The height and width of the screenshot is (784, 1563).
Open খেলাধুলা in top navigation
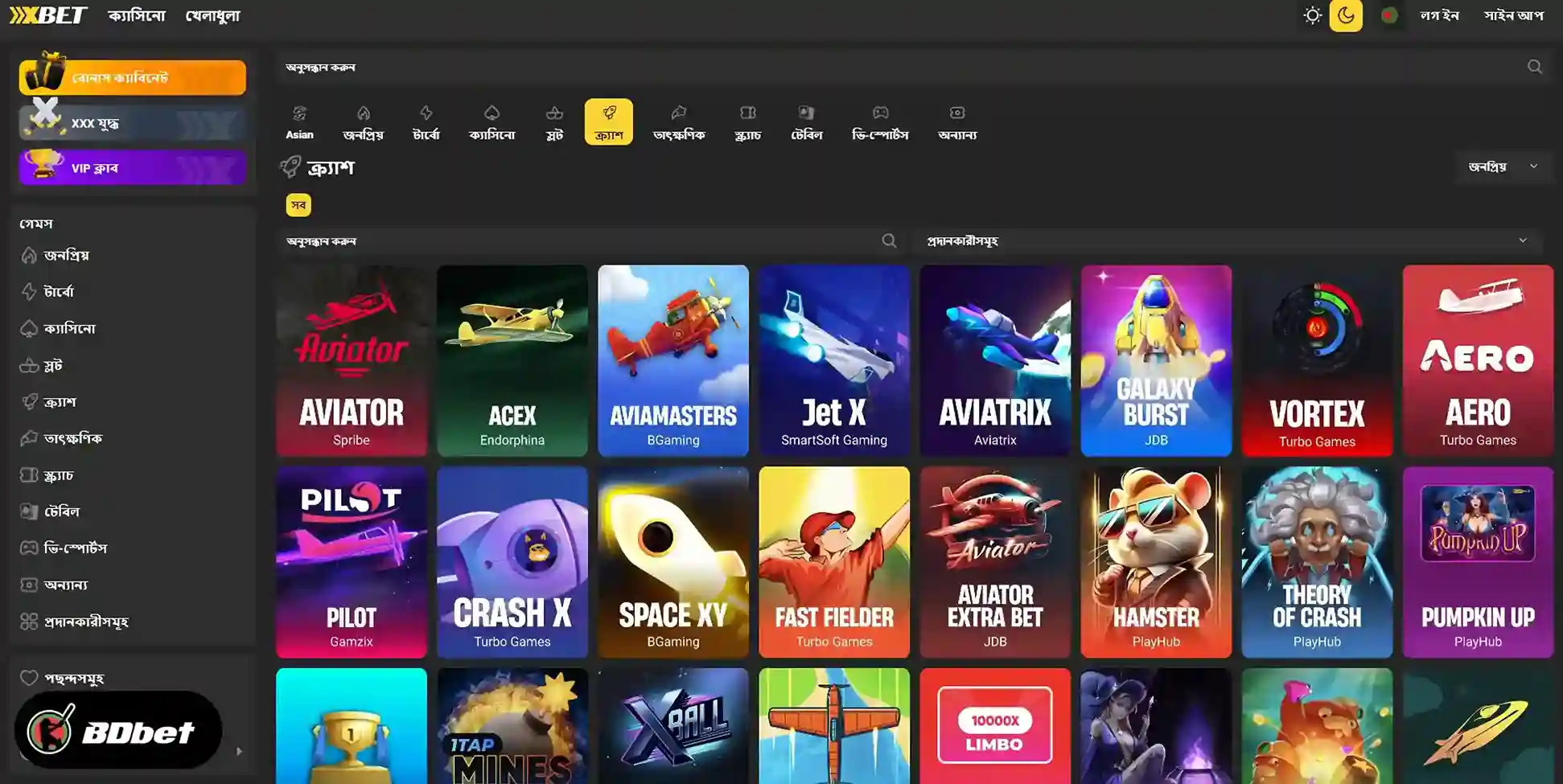tap(212, 15)
